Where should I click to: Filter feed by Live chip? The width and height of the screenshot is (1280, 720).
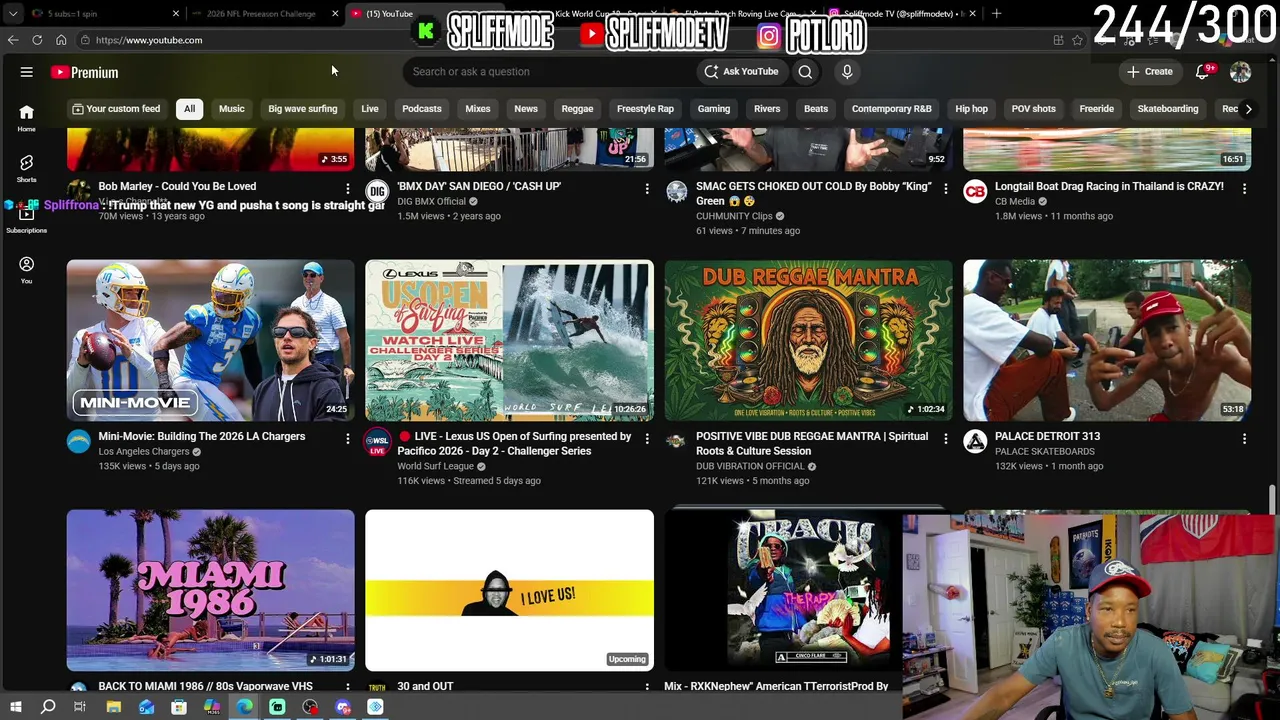click(x=370, y=109)
